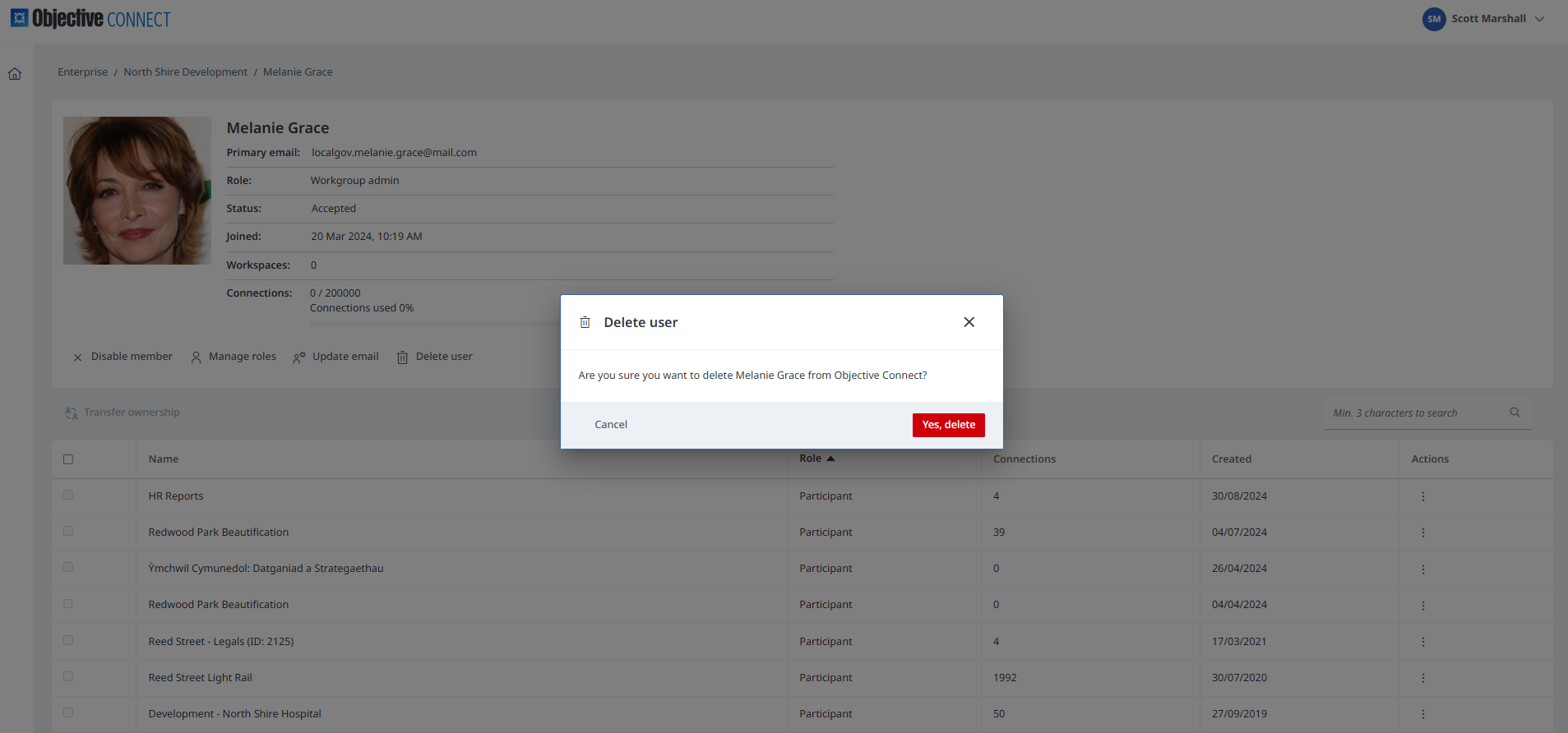Expand the Scott Marshall account dropdown

click(x=1539, y=19)
